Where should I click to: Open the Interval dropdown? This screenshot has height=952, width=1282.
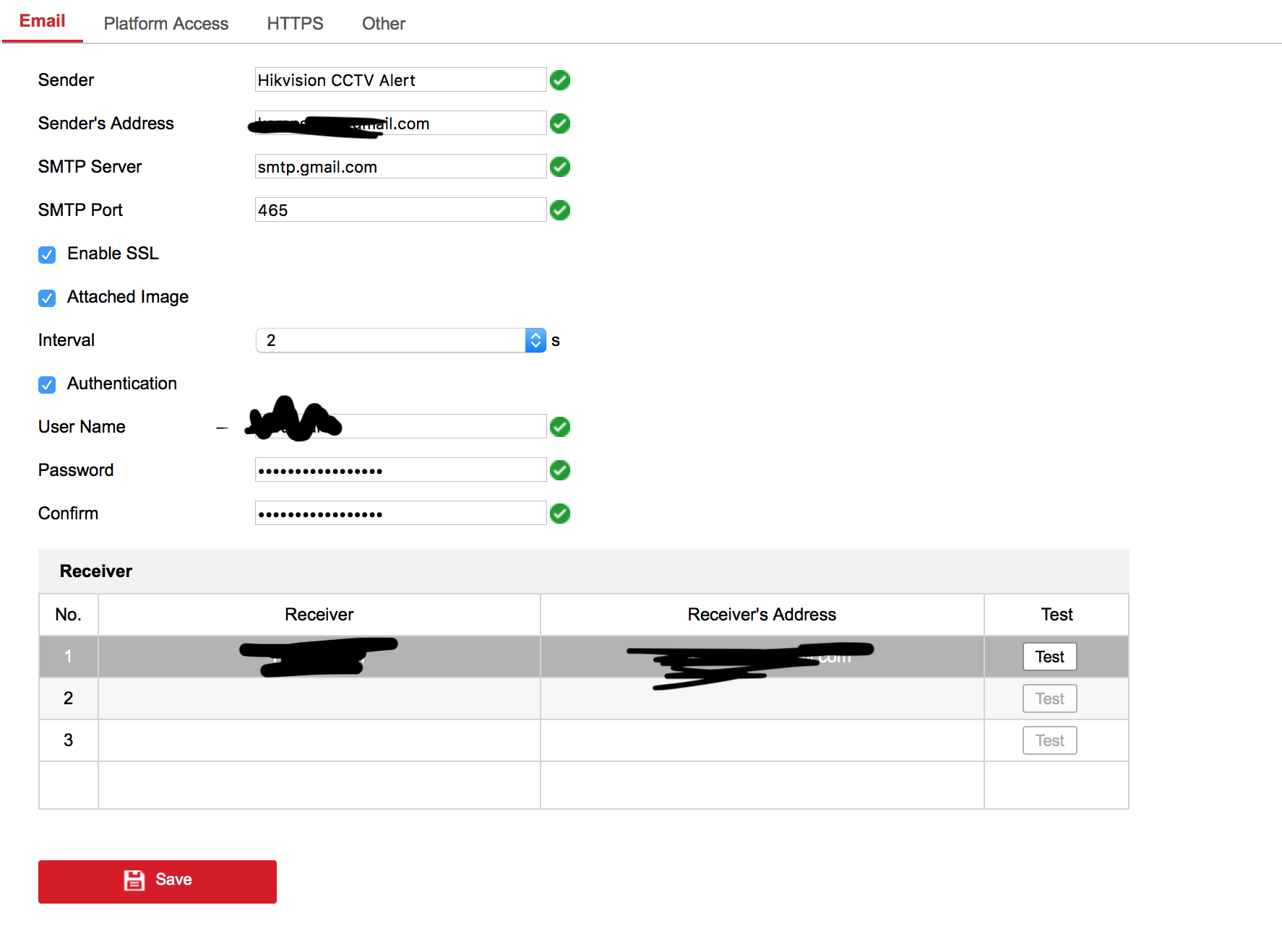(x=400, y=340)
